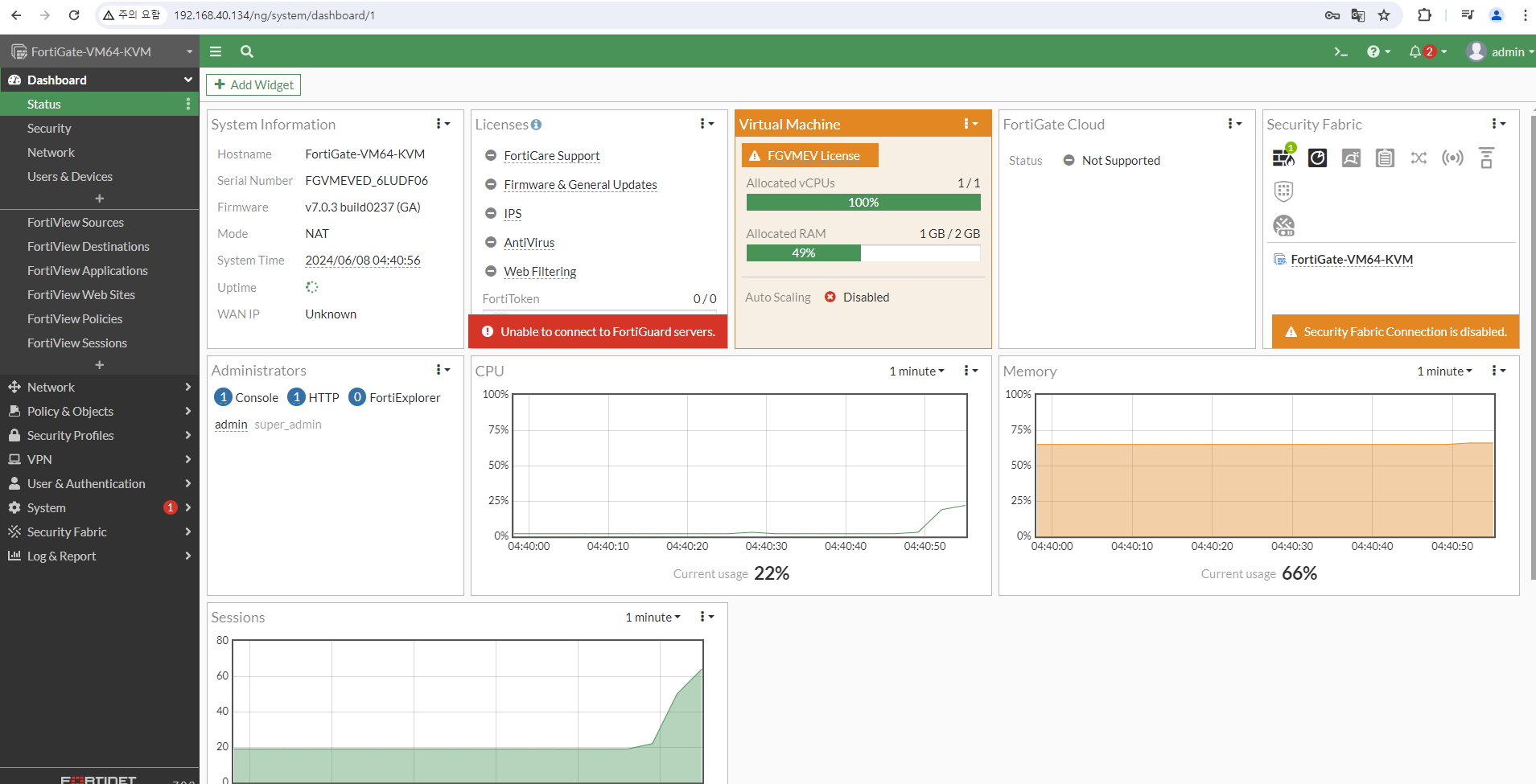Open the Users & Devices dashboard
1536x784 pixels.
[x=100, y=176]
